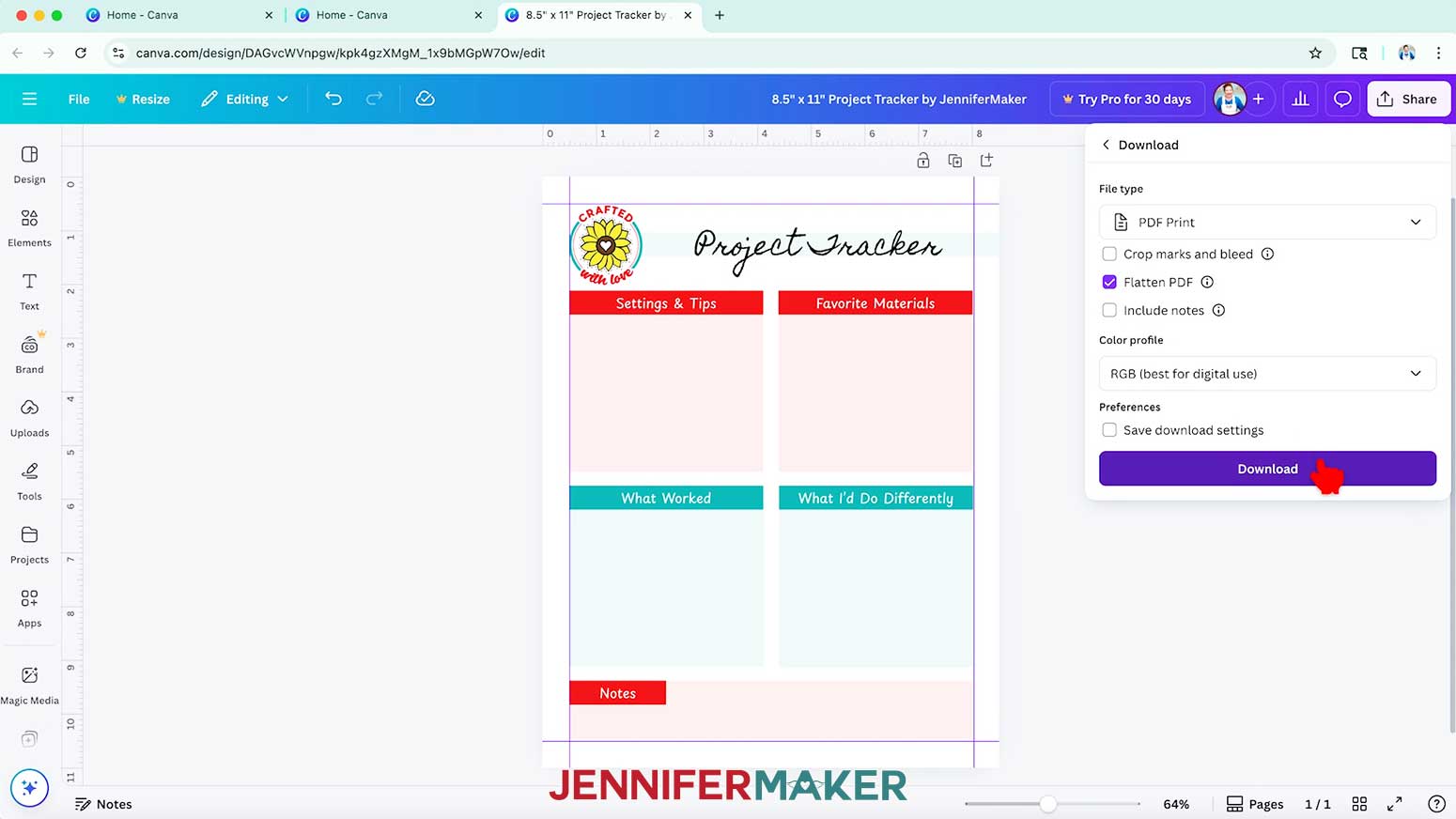Screen dimensions: 1456x819
Task: Select the What Worked teal header
Action: pyautogui.click(x=666, y=498)
